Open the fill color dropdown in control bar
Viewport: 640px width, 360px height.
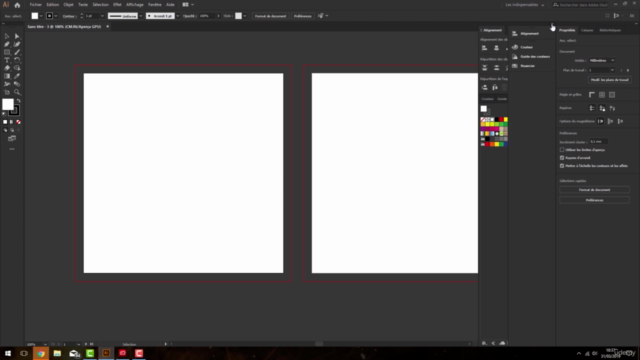(41, 16)
